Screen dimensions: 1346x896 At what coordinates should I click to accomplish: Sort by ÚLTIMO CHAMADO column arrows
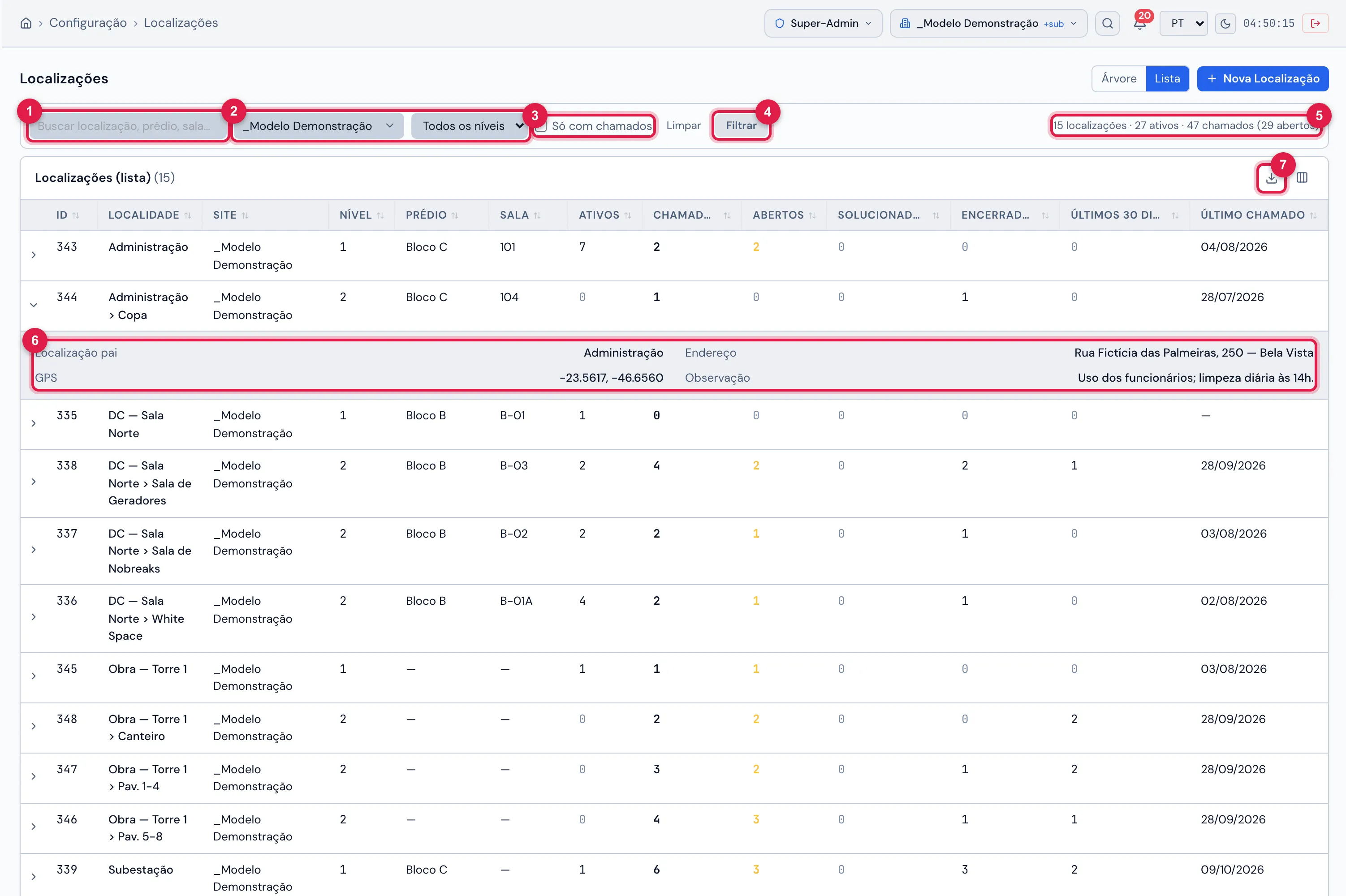pos(1313,215)
